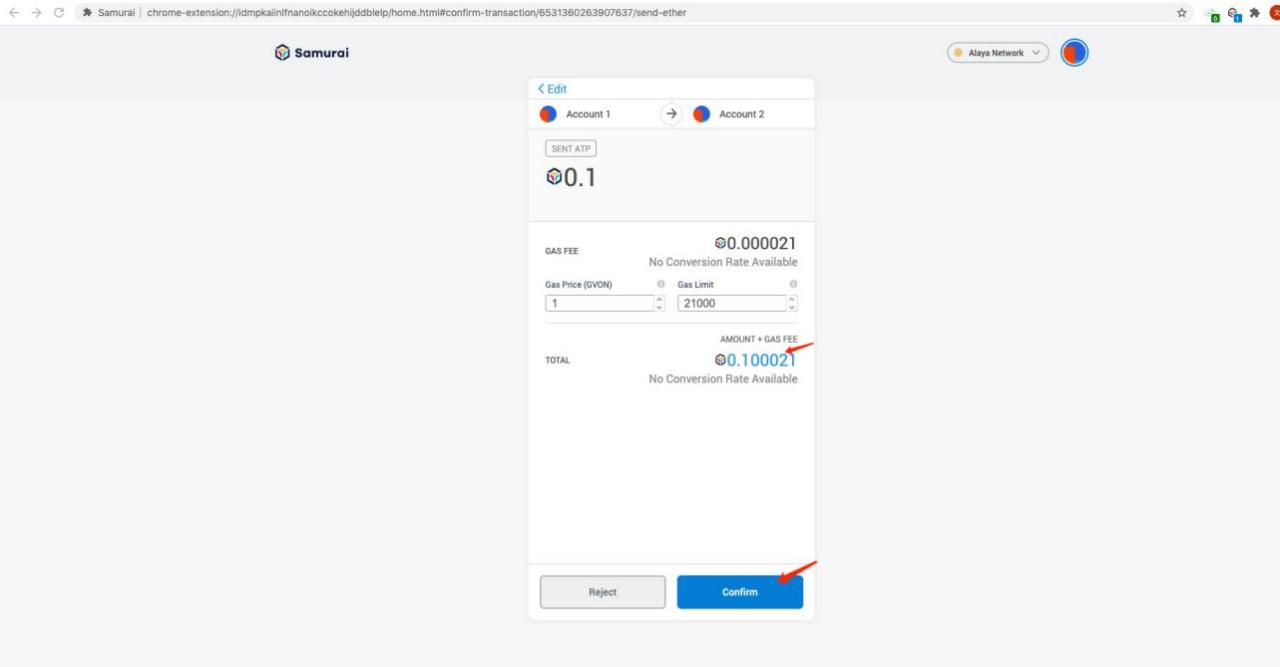1280x667 pixels.
Task: Reject the transaction
Action: coord(602,592)
